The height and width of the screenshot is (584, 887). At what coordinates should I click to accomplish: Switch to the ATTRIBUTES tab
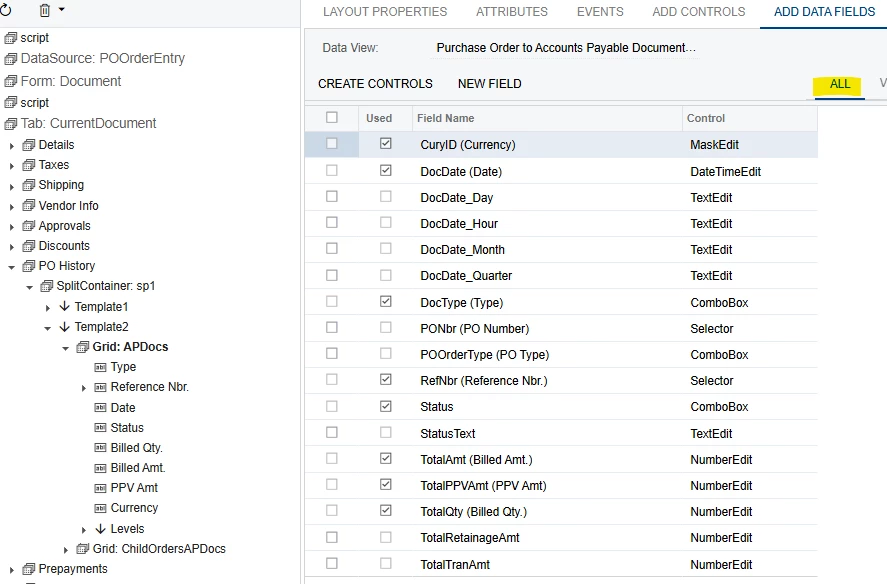point(511,12)
